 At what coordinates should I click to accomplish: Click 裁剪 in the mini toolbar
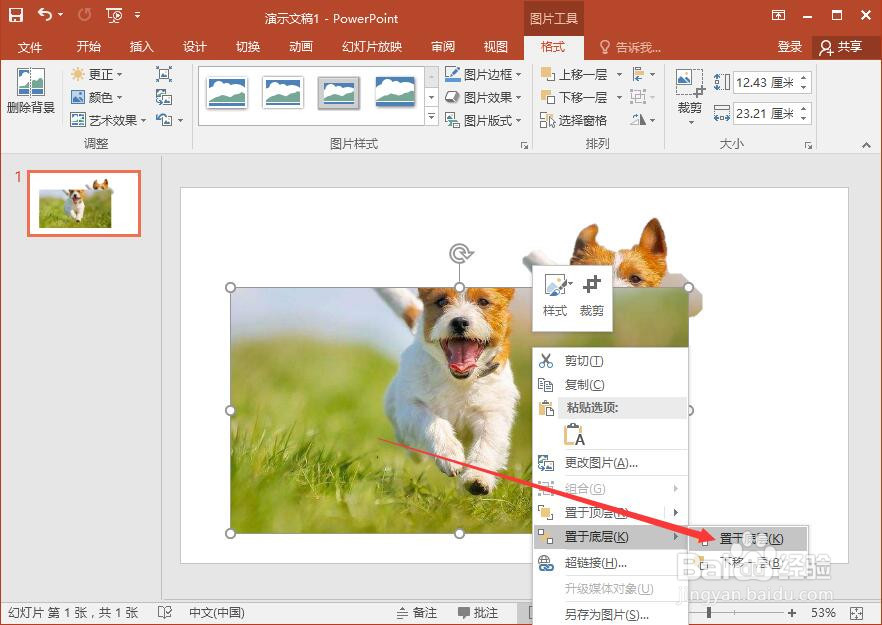tap(591, 296)
